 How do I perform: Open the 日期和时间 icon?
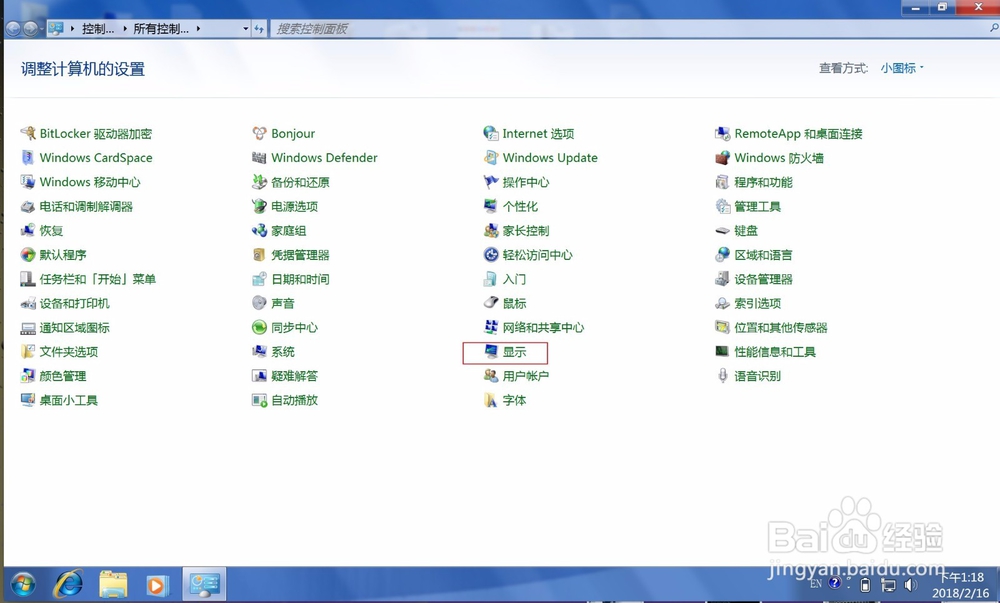(259, 279)
